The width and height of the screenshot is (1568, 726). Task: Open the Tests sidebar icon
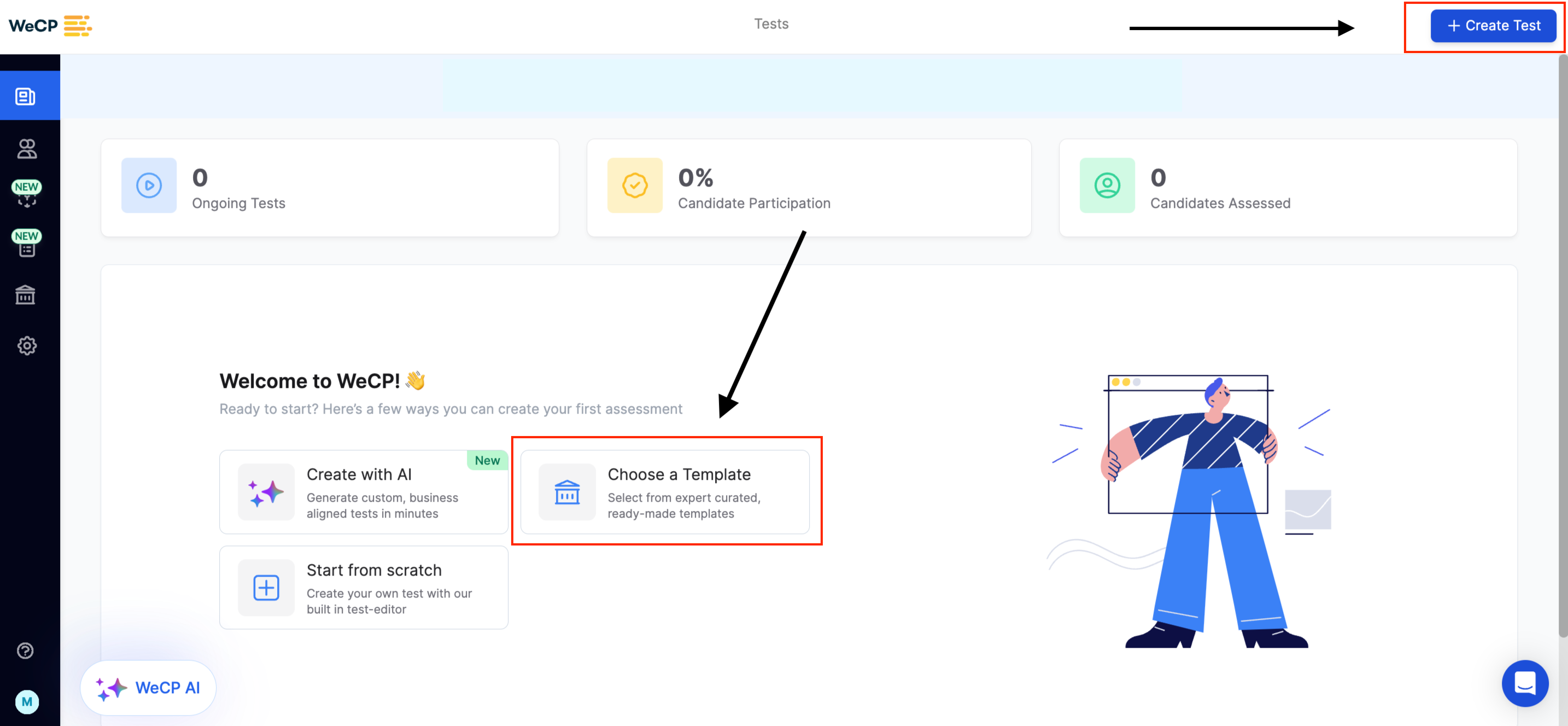(x=26, y=96)
